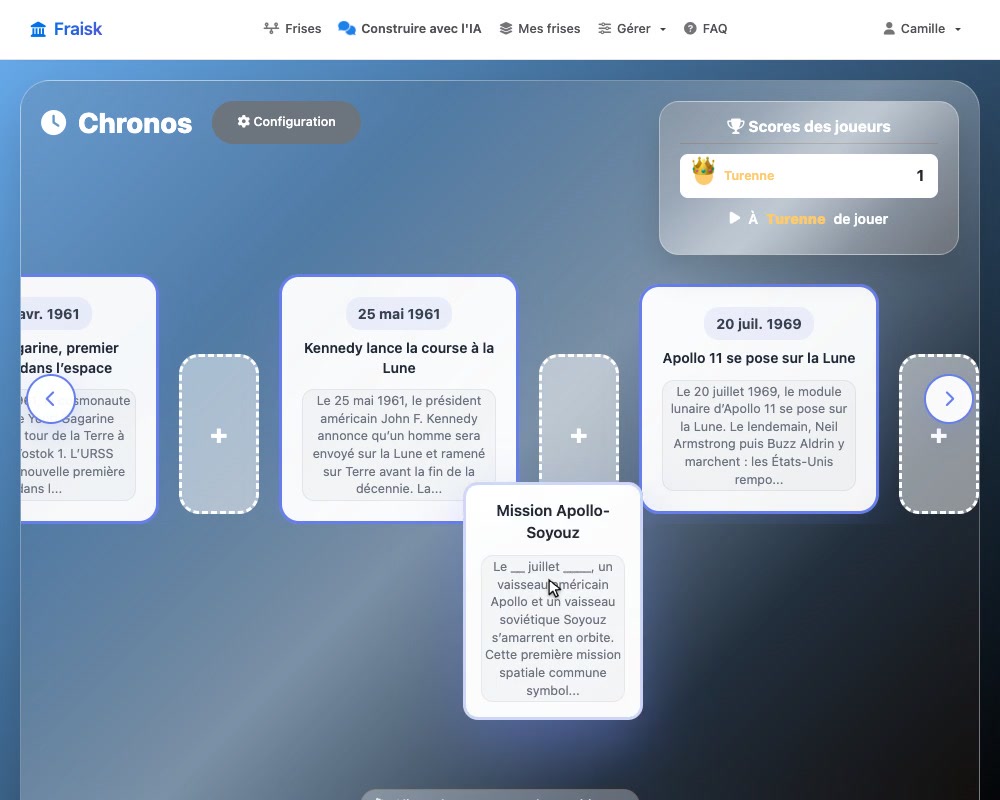The width and height of the screenshot is (1000, 800).
Task: Click the Apollo 11 card description text
Action: 759,435
